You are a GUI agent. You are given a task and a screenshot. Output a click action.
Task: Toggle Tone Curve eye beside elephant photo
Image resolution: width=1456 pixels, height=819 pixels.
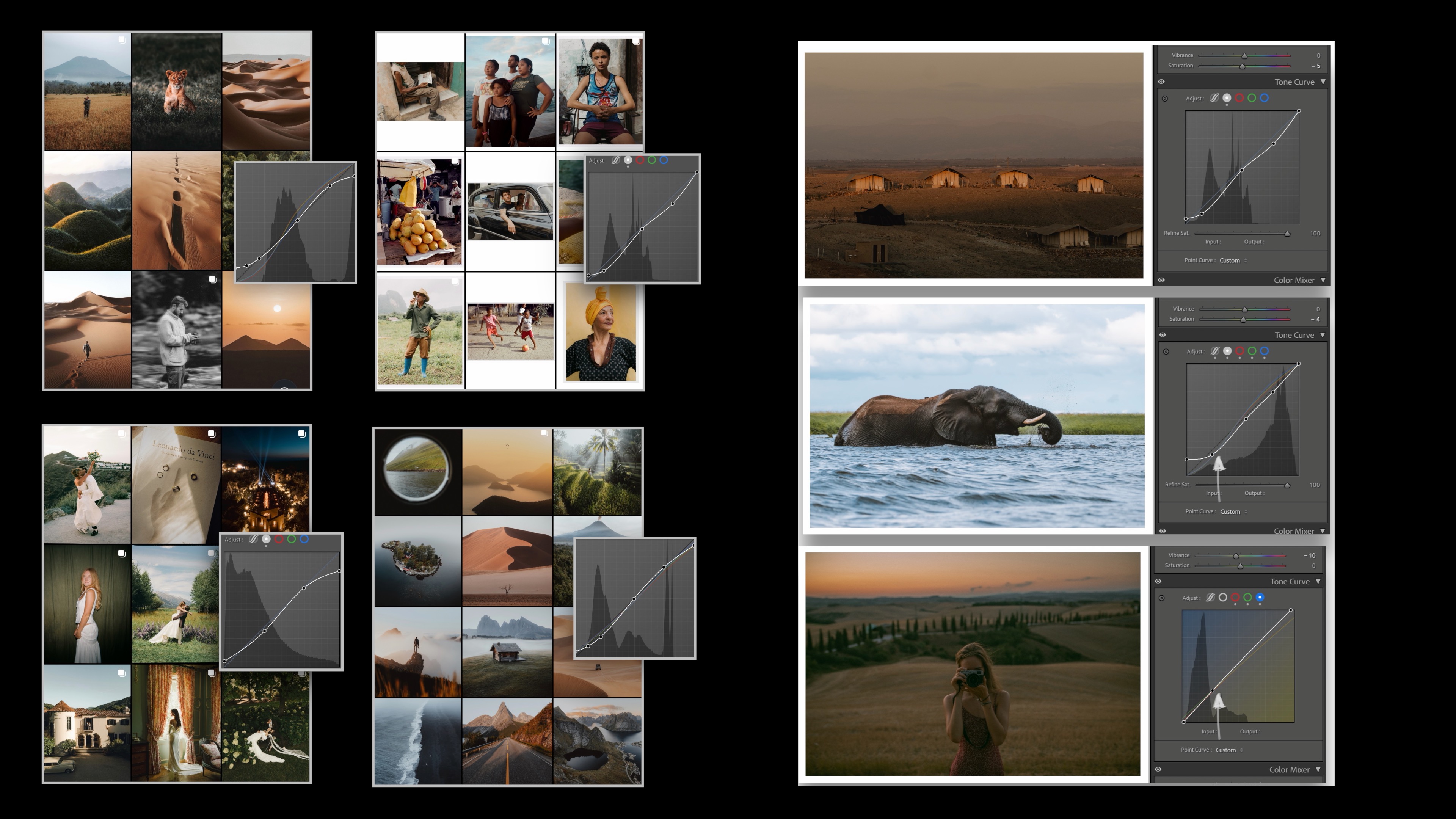(1163, 334)
